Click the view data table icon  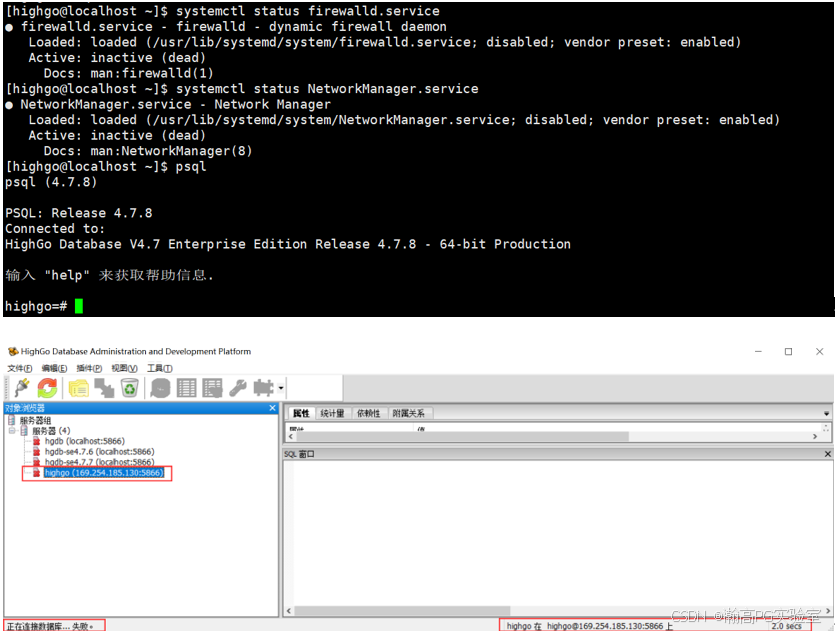tap(186, 388)
